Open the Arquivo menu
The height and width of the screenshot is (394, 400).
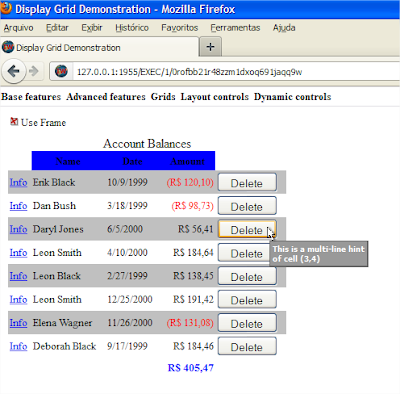(x=19, y=28)
